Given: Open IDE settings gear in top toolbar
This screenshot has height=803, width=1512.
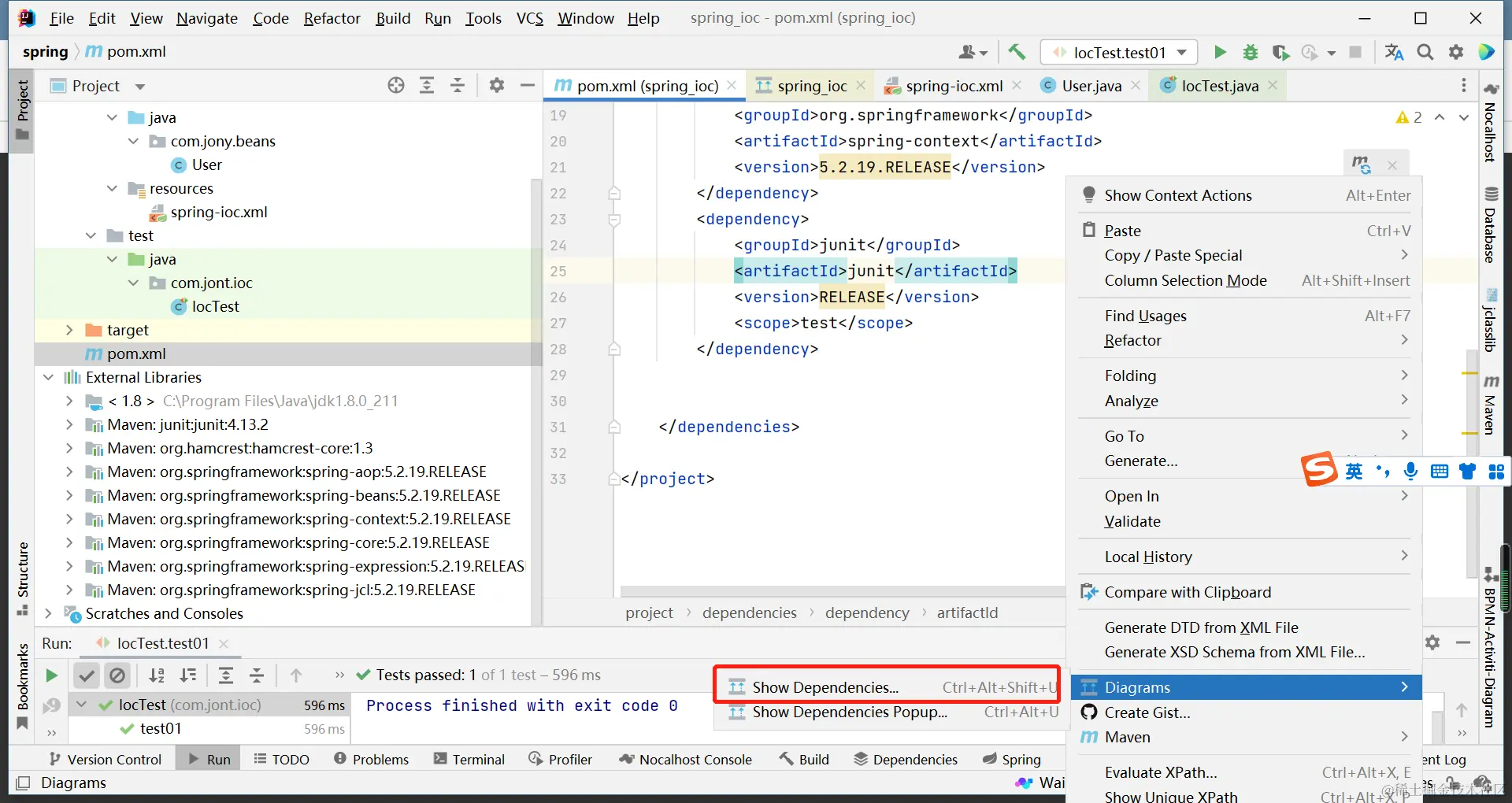Looking at the screenshot, I should [1456, 53].
